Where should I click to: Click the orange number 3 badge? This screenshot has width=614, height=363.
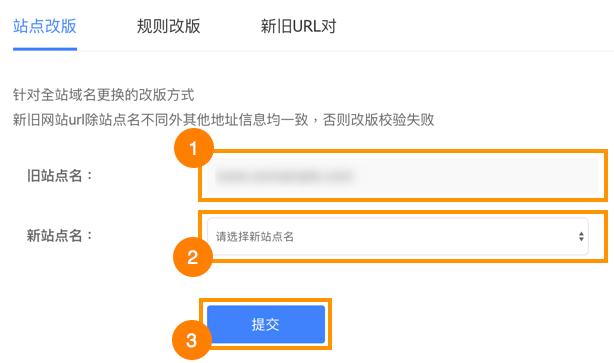tap(191, 340)
